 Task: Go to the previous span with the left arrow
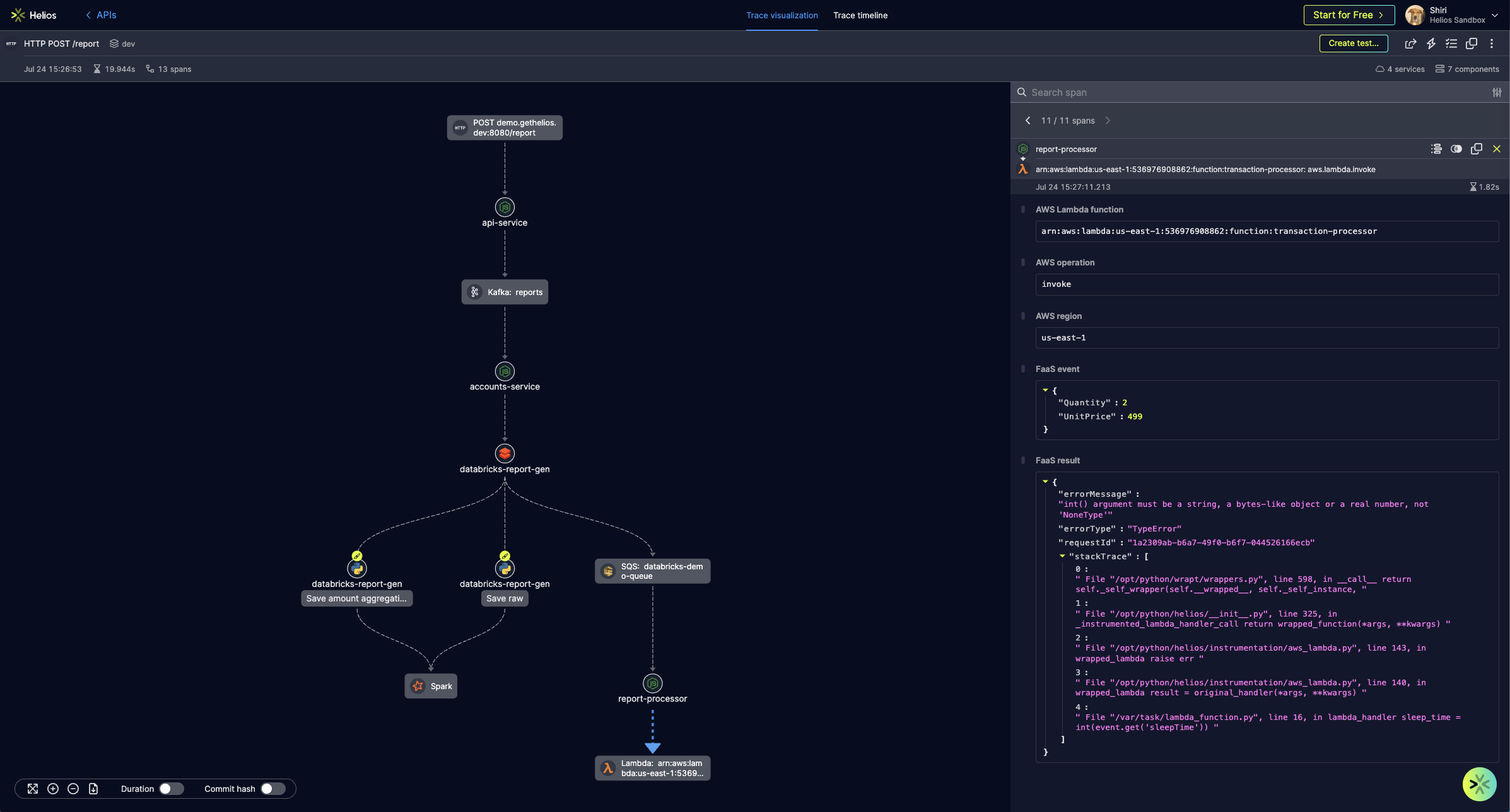tap(1028, 120)
